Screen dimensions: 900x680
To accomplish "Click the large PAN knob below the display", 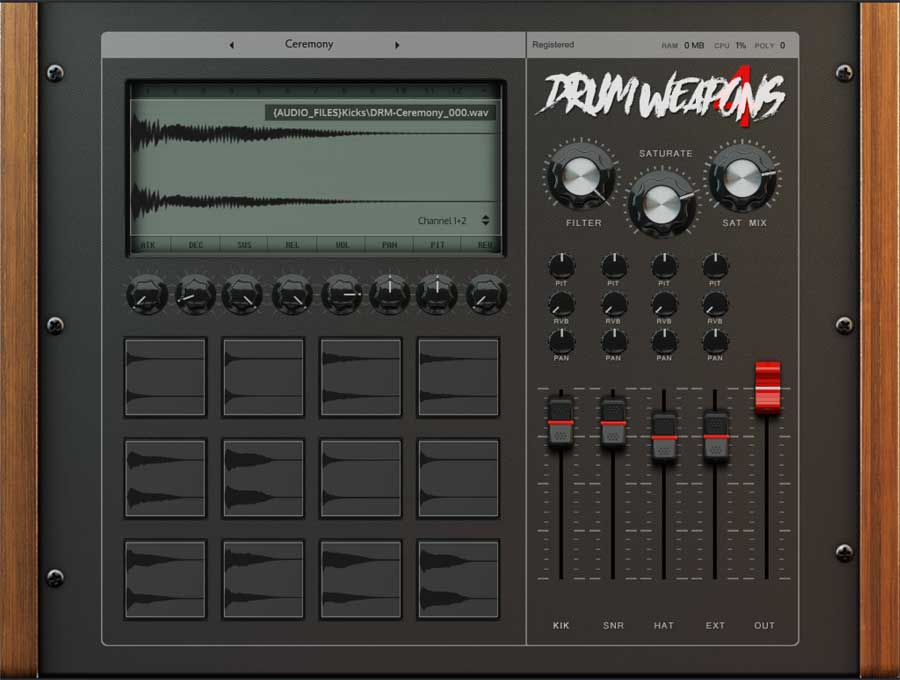I will pyautogui.click(x=389, y=294).
